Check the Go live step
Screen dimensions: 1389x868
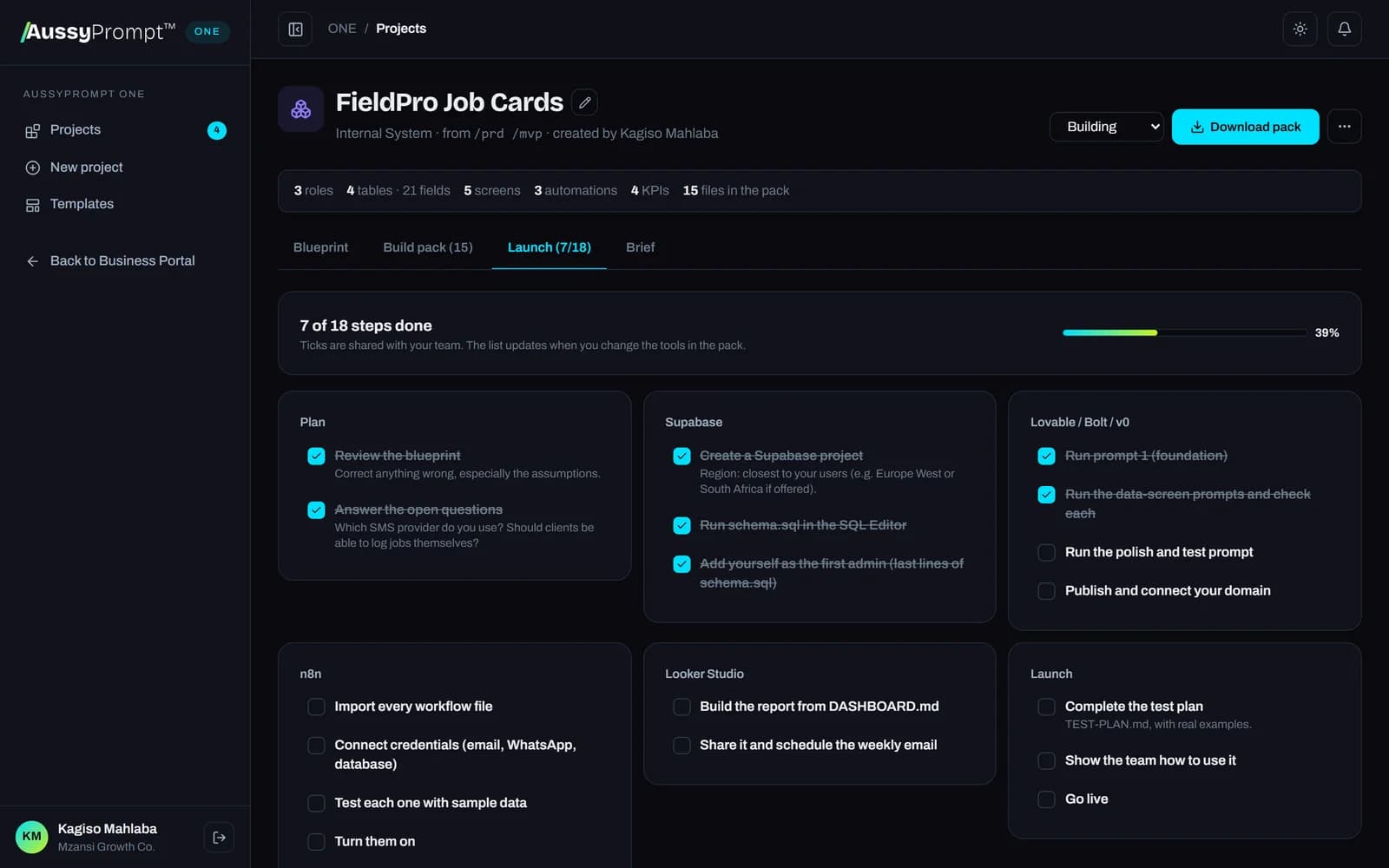[1047, 799]
